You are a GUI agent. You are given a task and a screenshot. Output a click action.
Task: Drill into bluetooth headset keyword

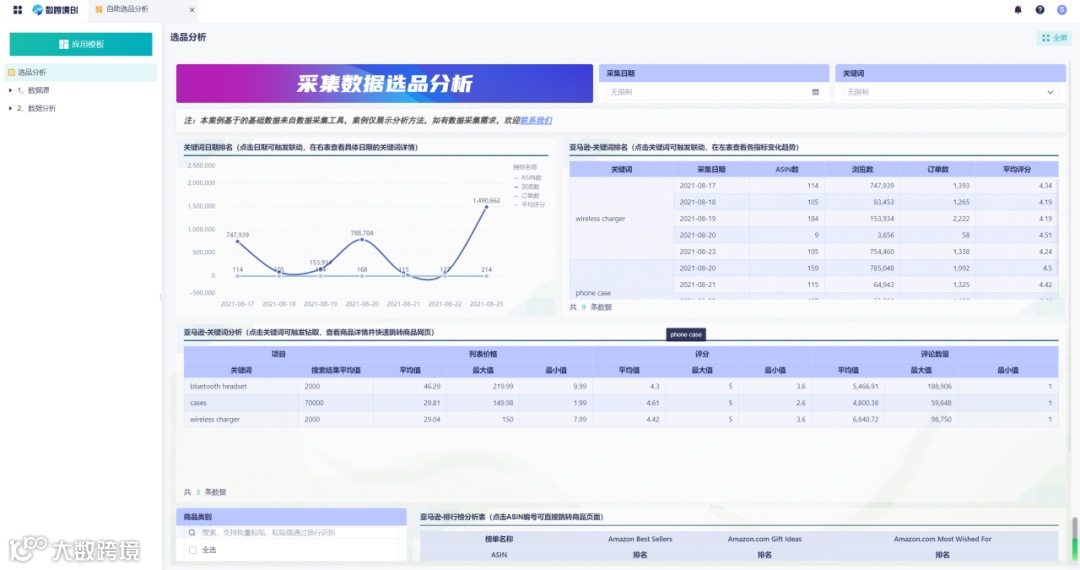pos(218,386)
